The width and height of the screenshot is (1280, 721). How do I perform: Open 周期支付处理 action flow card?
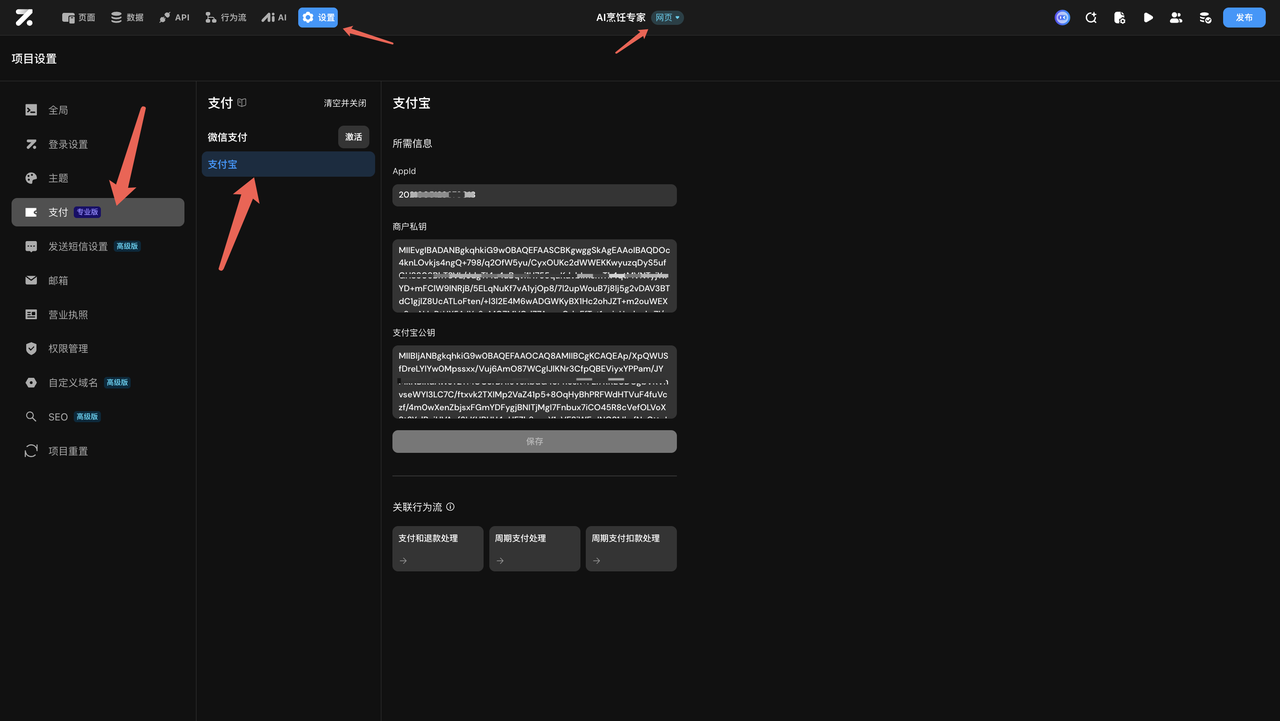pyautogui.click(x=535, y=549)
